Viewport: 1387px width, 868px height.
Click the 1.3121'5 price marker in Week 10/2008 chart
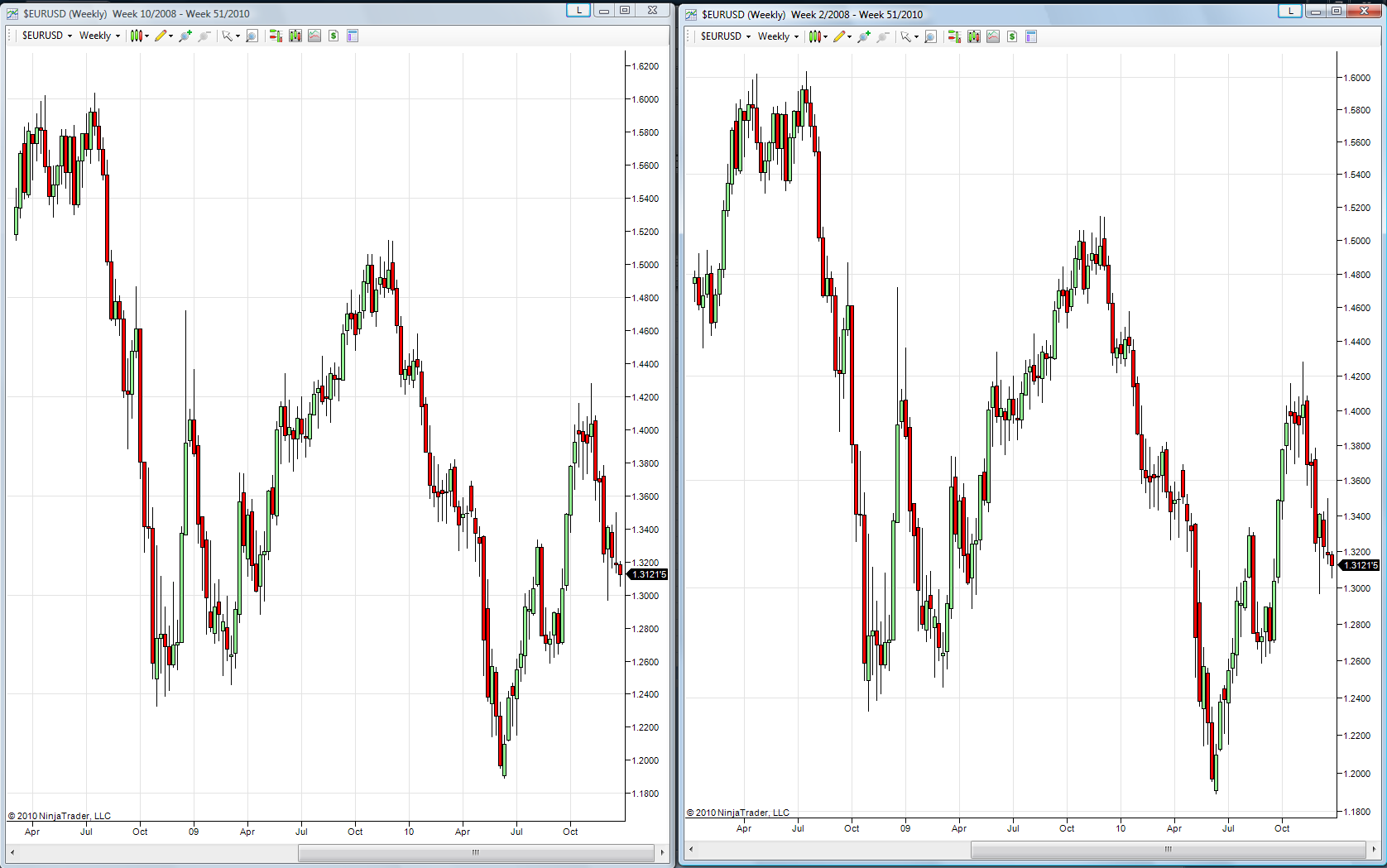tap(648, 574)
